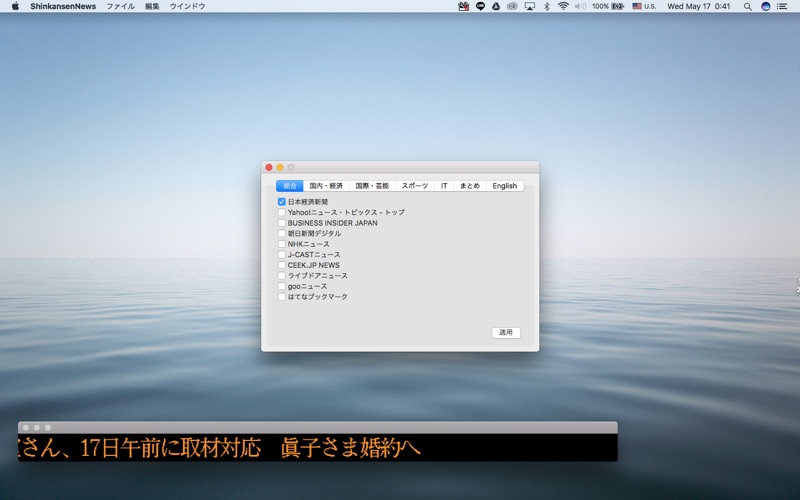This screenshot has height=500, width=800.
Task: Select the 総合 tab
Action: pyautogui.click(x=290, y=186)
